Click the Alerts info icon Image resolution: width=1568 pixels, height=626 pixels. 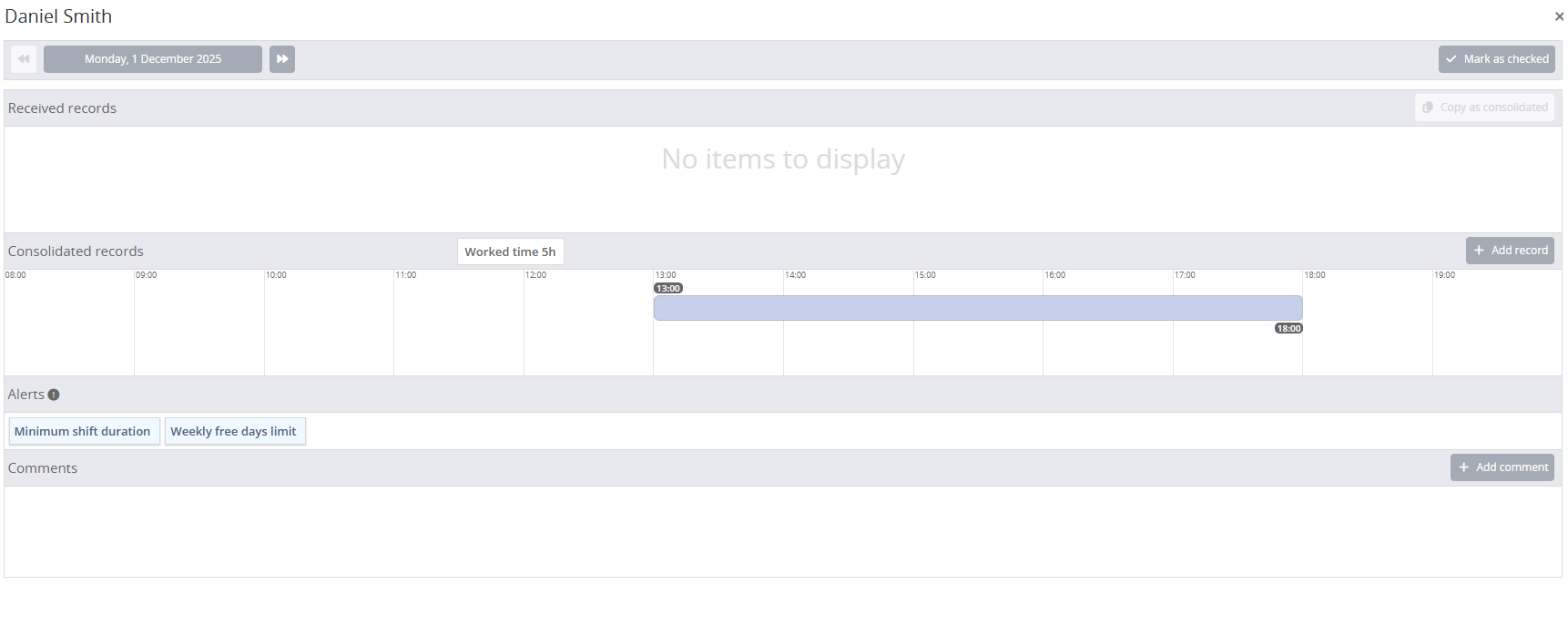54,395
